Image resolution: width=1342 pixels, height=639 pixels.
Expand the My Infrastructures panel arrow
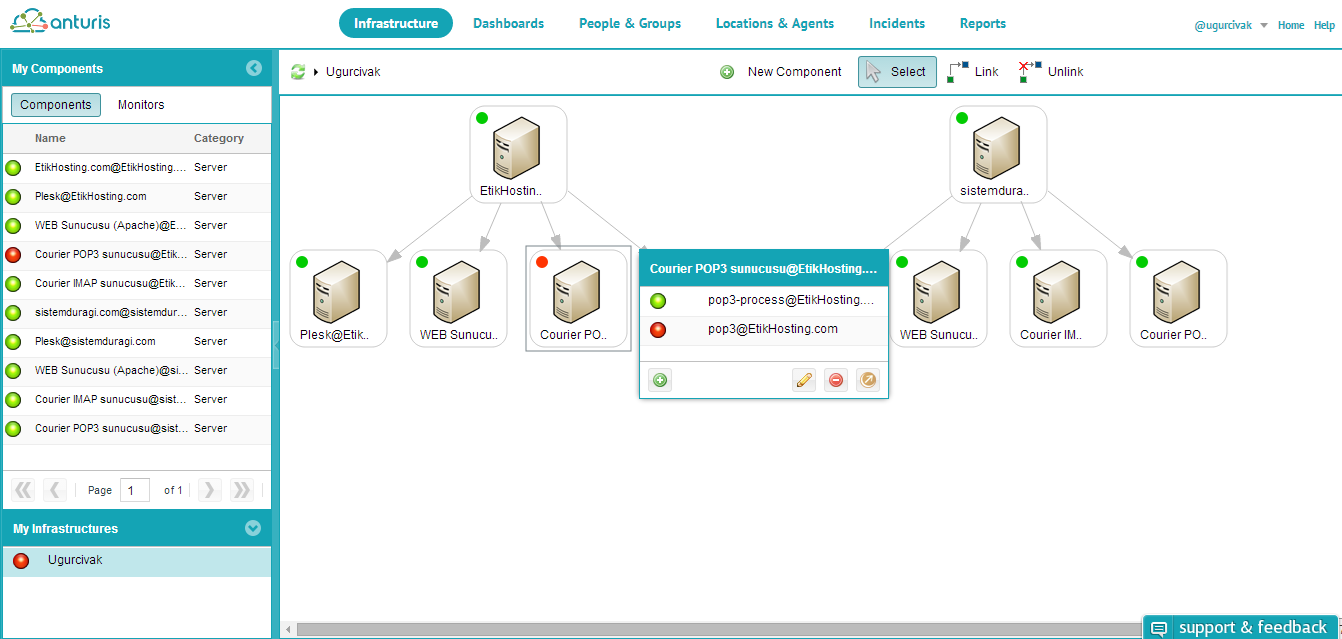254,528
